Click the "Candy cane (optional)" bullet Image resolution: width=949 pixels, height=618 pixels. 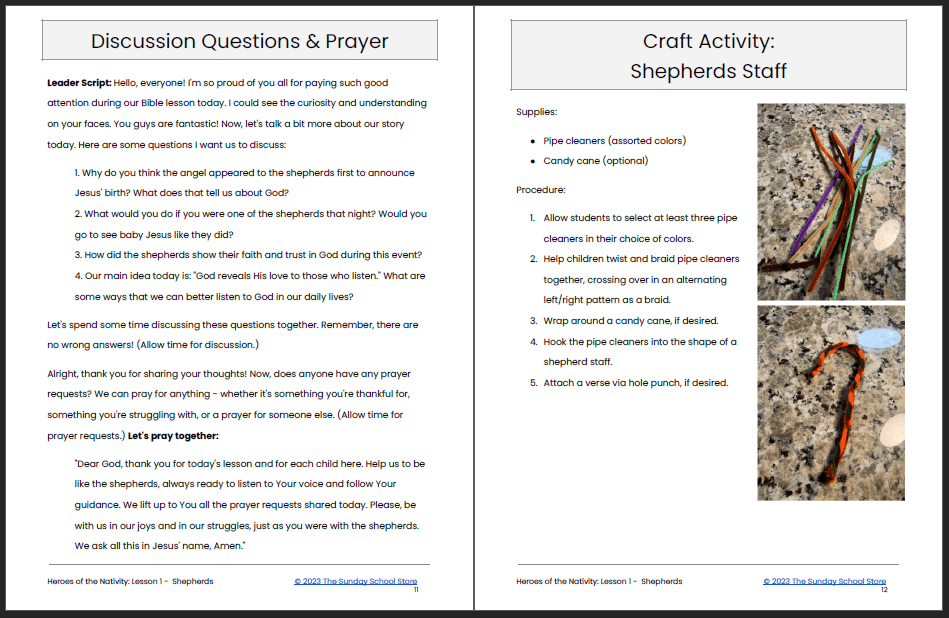pyautogui.click(x=595, y=161)
